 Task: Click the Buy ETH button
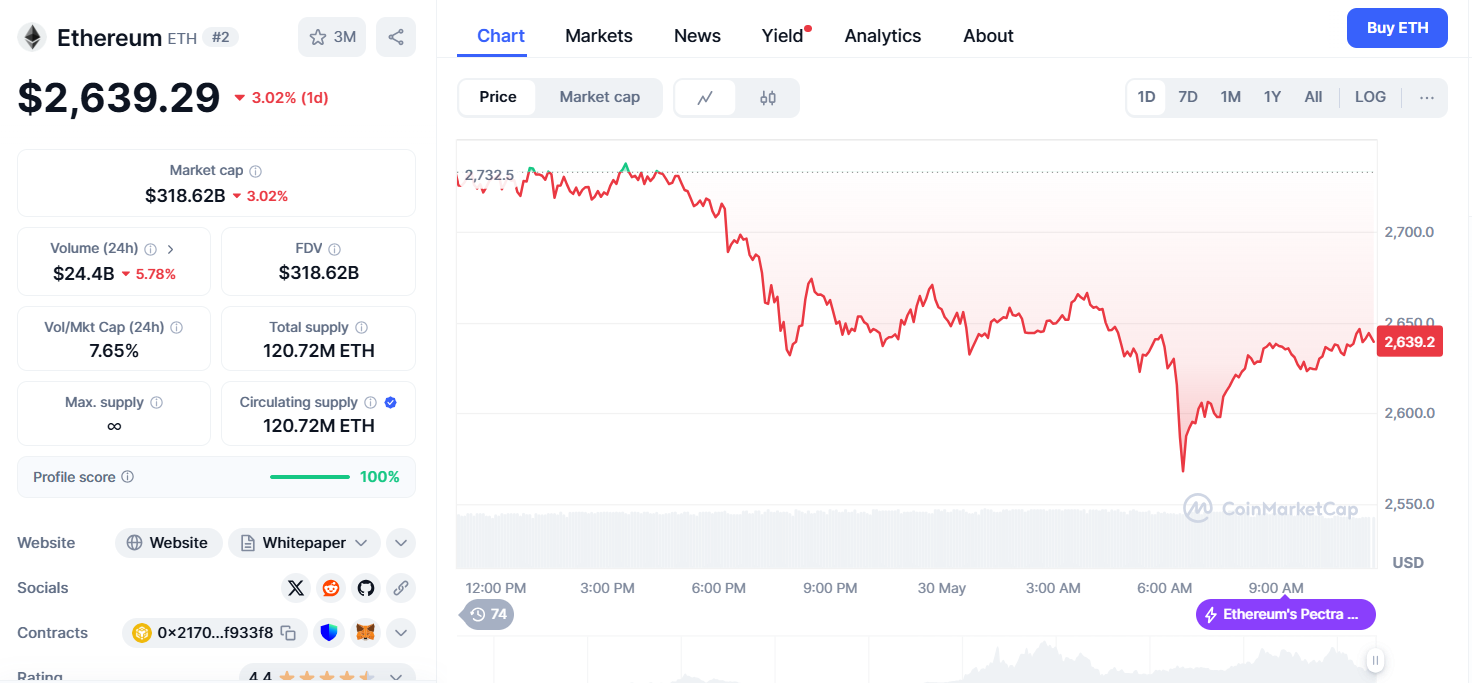point(1397,28)
